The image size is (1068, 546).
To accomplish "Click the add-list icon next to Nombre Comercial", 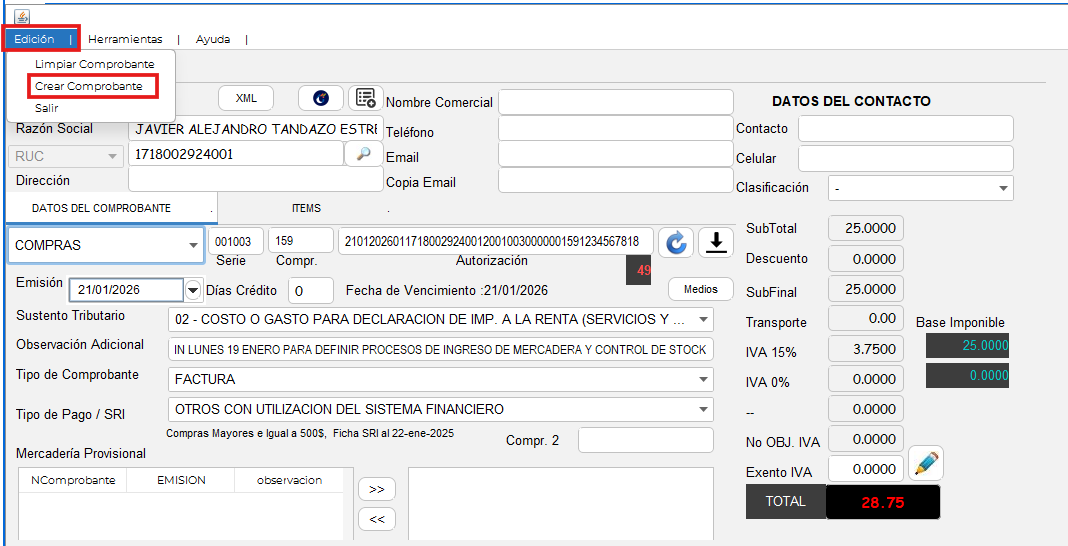I will [366, 98].
